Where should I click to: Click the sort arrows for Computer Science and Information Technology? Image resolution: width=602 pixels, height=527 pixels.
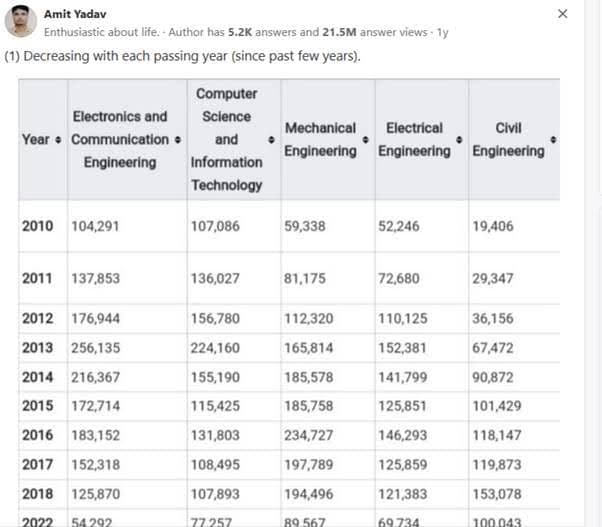271,139
